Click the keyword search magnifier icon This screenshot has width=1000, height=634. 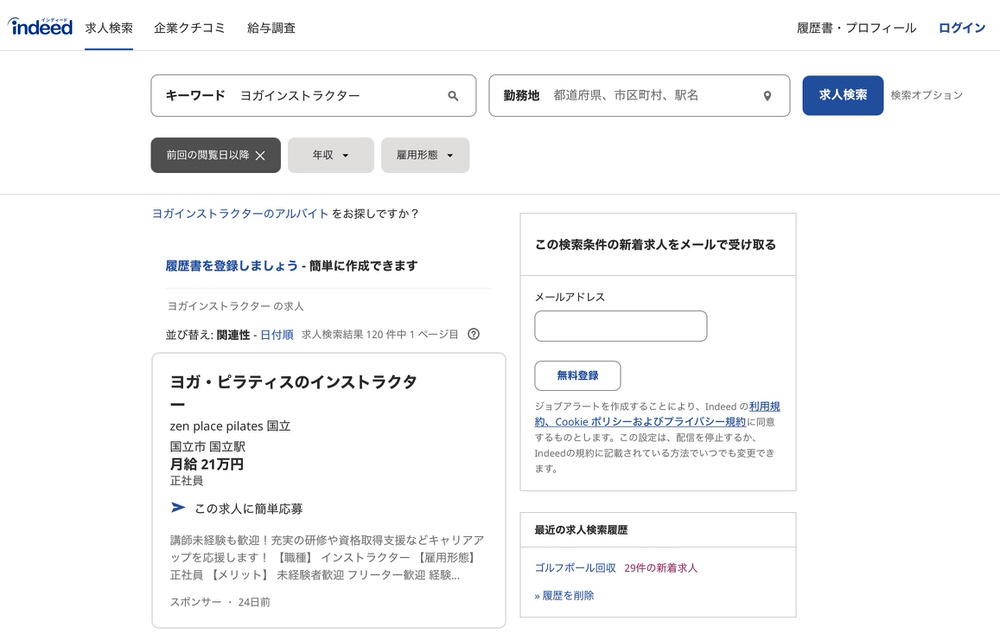(453, 96)
